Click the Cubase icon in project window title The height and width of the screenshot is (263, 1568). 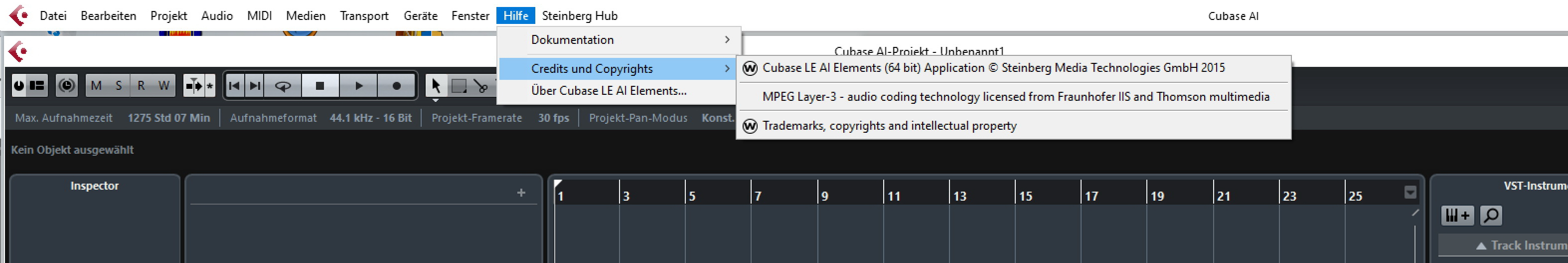point(18,52)
